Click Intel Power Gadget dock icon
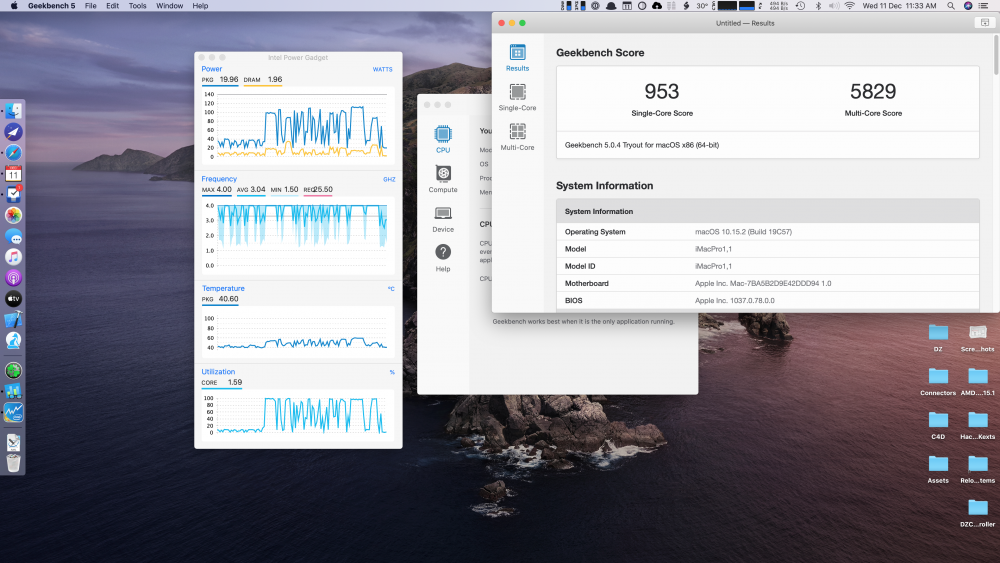The image size is (1000, 563). (x=13, y=413)
